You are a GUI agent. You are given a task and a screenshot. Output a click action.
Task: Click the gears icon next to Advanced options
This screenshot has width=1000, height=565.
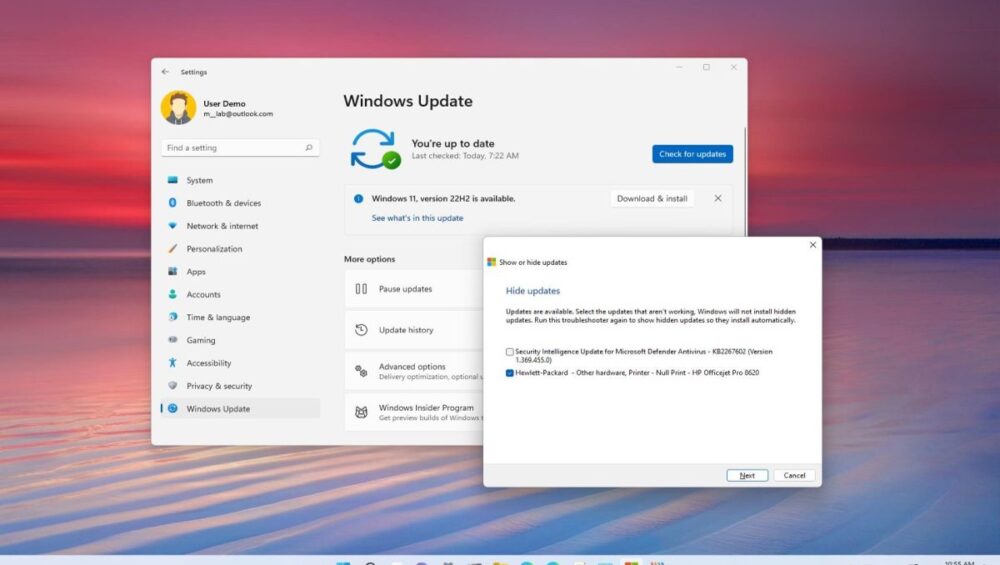(361, 371)
